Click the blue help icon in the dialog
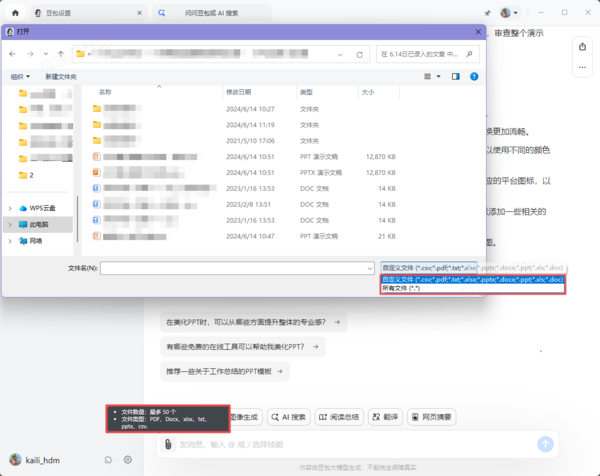This screenshot has width=600, height=476. tap(474, 77)
